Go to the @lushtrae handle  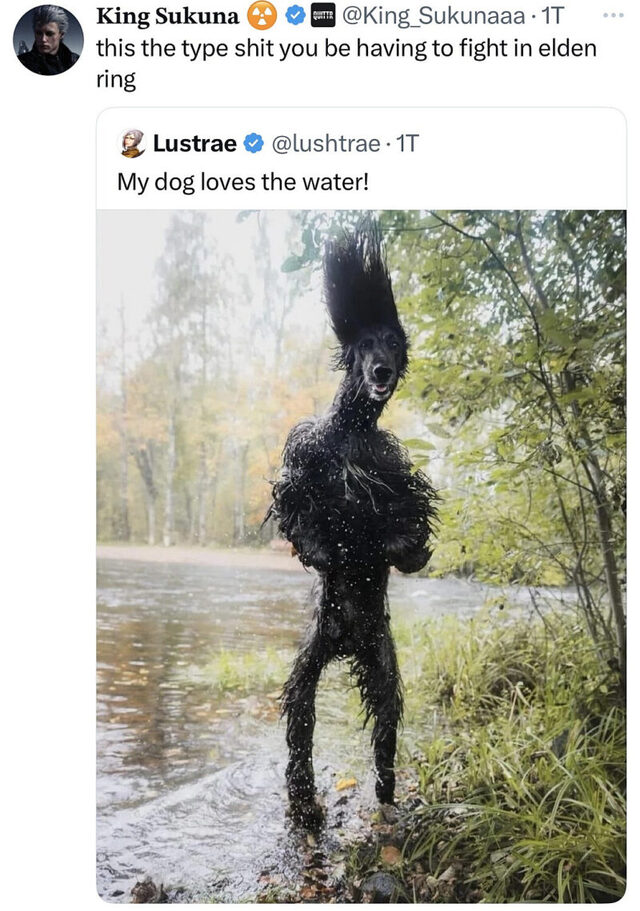325,144
